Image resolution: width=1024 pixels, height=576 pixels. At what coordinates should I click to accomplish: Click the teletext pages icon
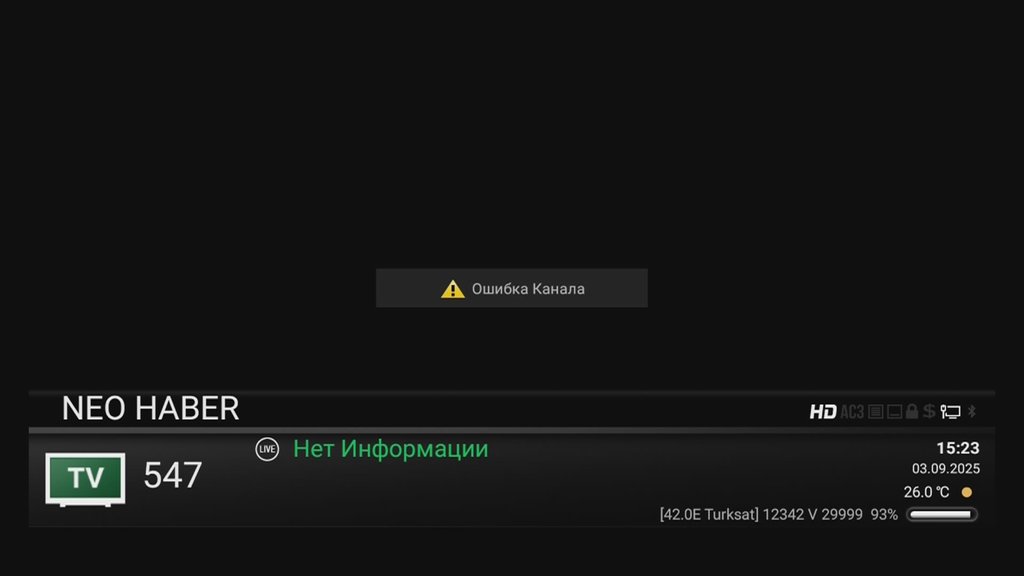[876, 411]
